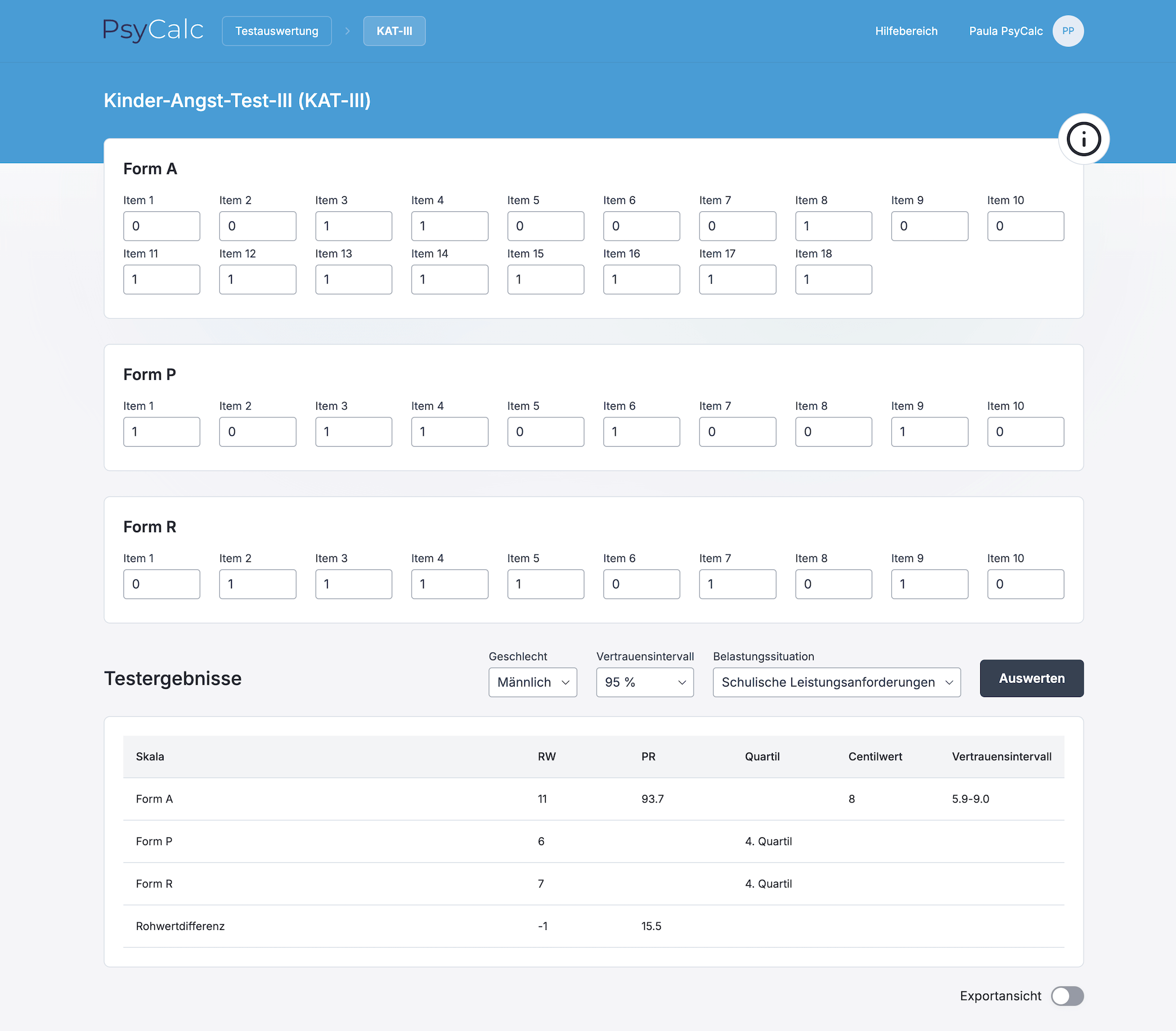Open the Geschlecht dropdown

[532, 683]
